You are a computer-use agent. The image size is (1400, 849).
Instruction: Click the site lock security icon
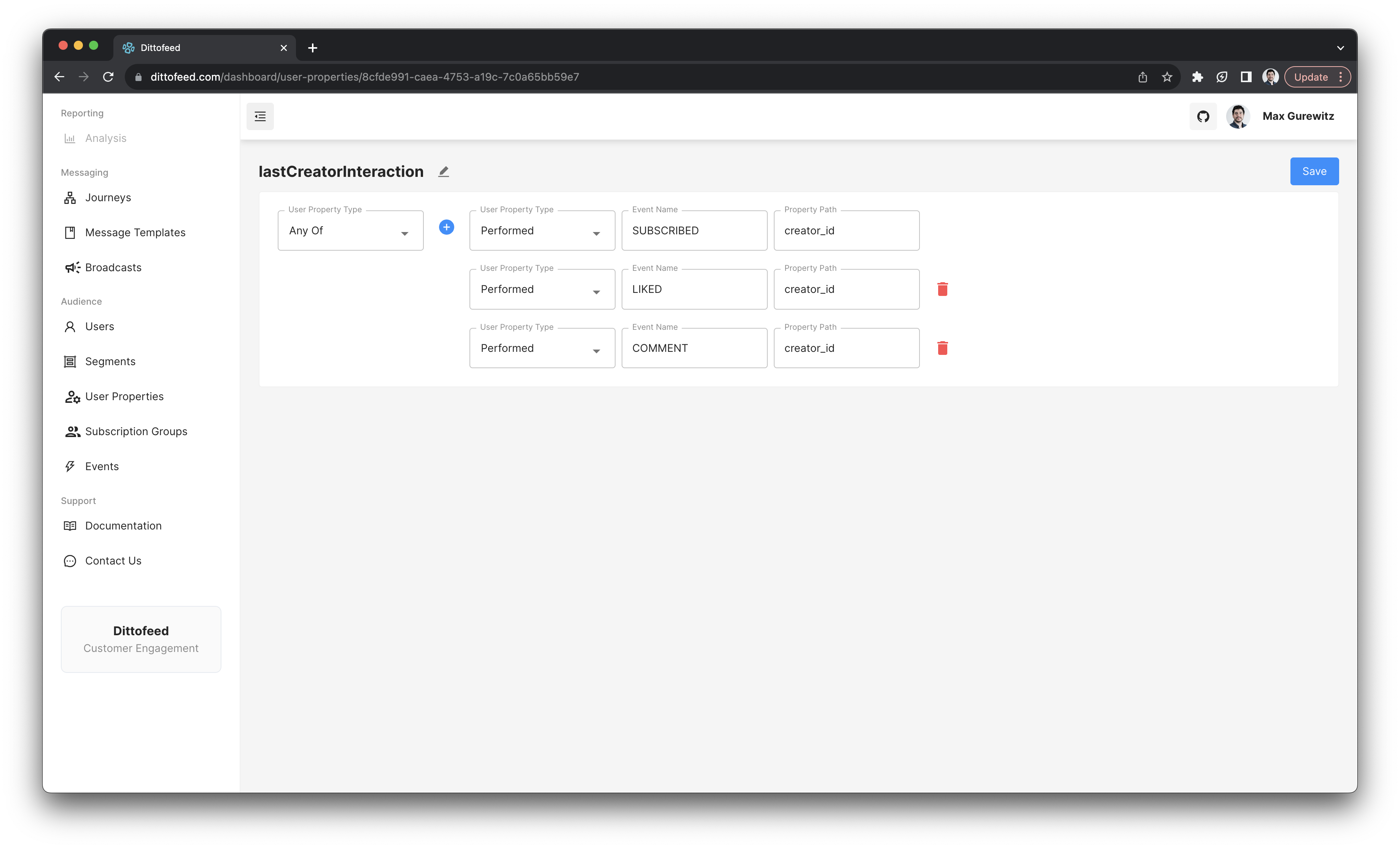tap(138, 77)
